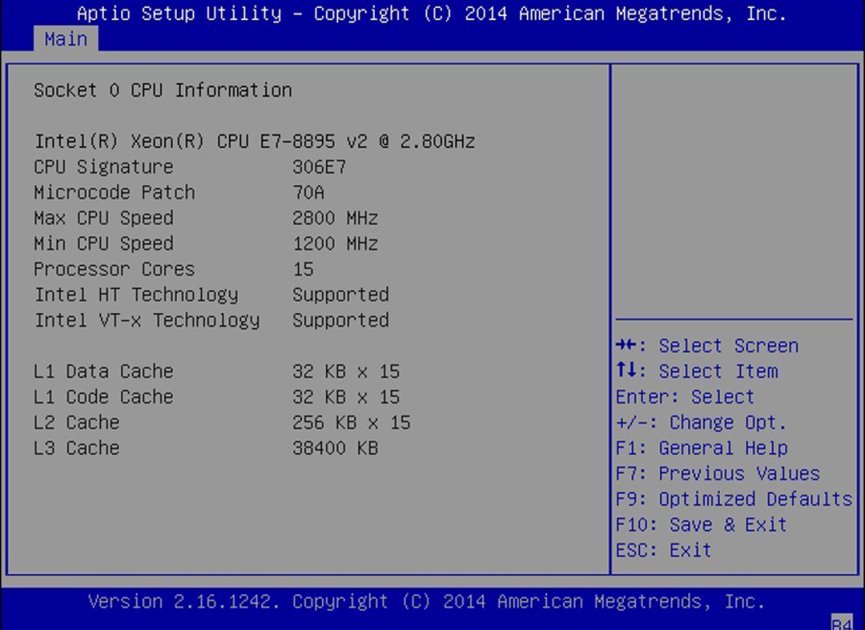The image size is (865, 630).
Task: Click the 70A microcode value
Action: pos(308,192)
